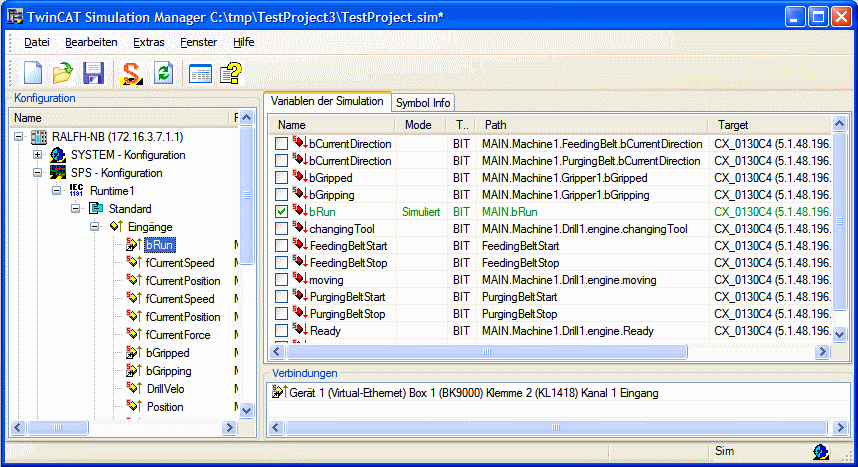The height and width of the screenshot is (467, 858).
Task: Select bRun in the Eingänge tree
Action: point(160,245)
